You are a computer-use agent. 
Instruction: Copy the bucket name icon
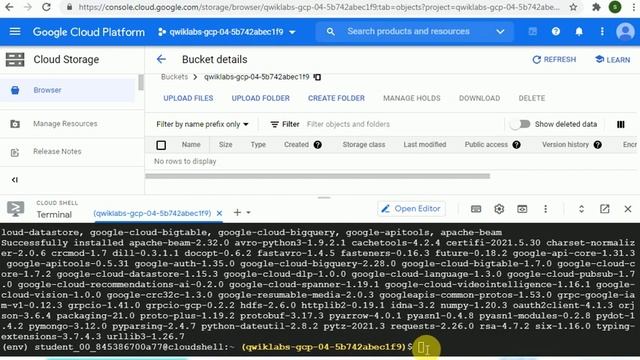click(x=317, y=77)
